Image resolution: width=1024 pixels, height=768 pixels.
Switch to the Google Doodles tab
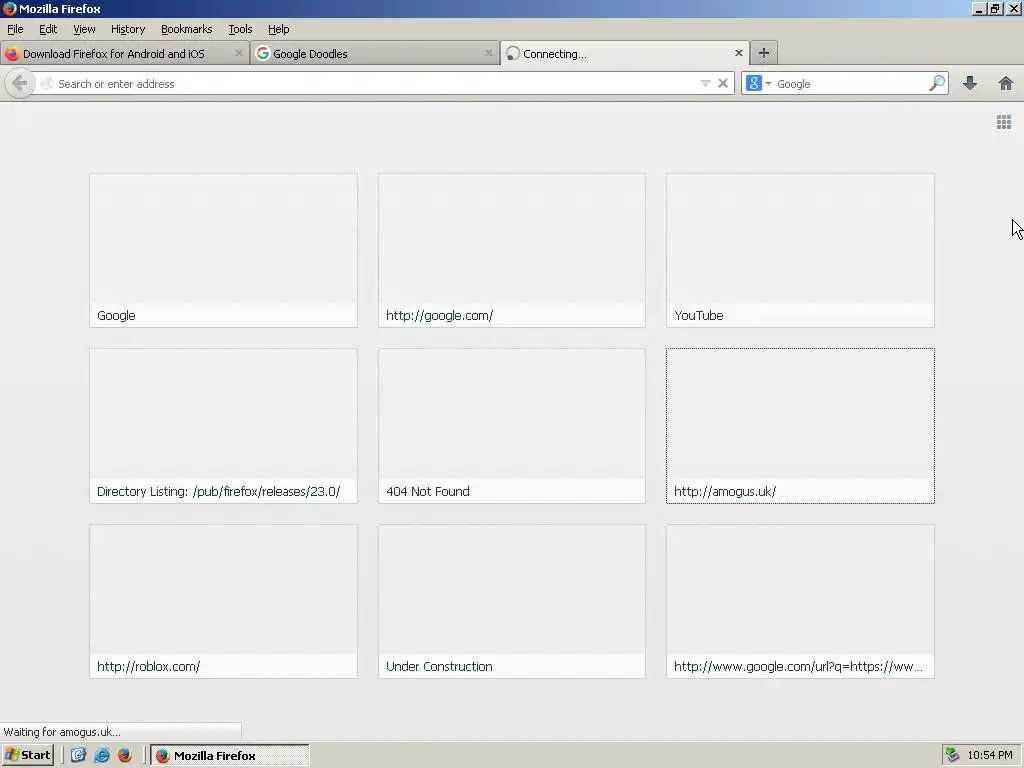tap(375, 54)
